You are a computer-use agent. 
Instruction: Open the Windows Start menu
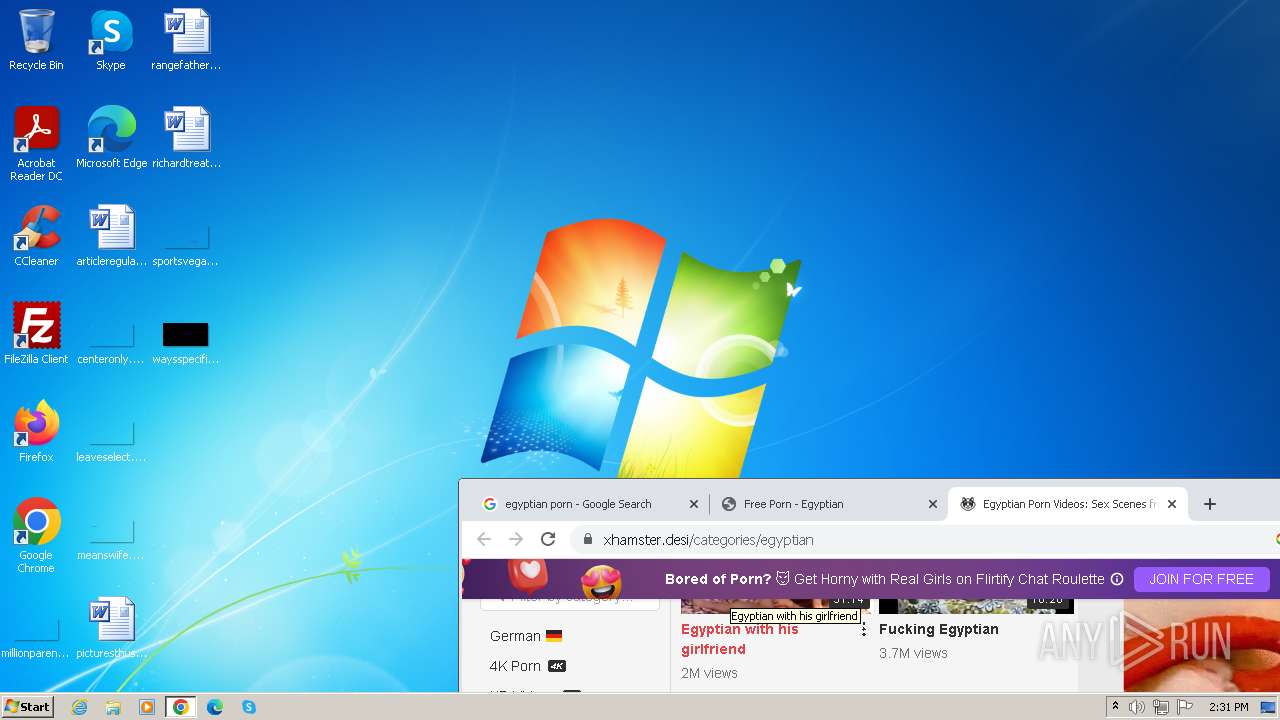point(27,706)
